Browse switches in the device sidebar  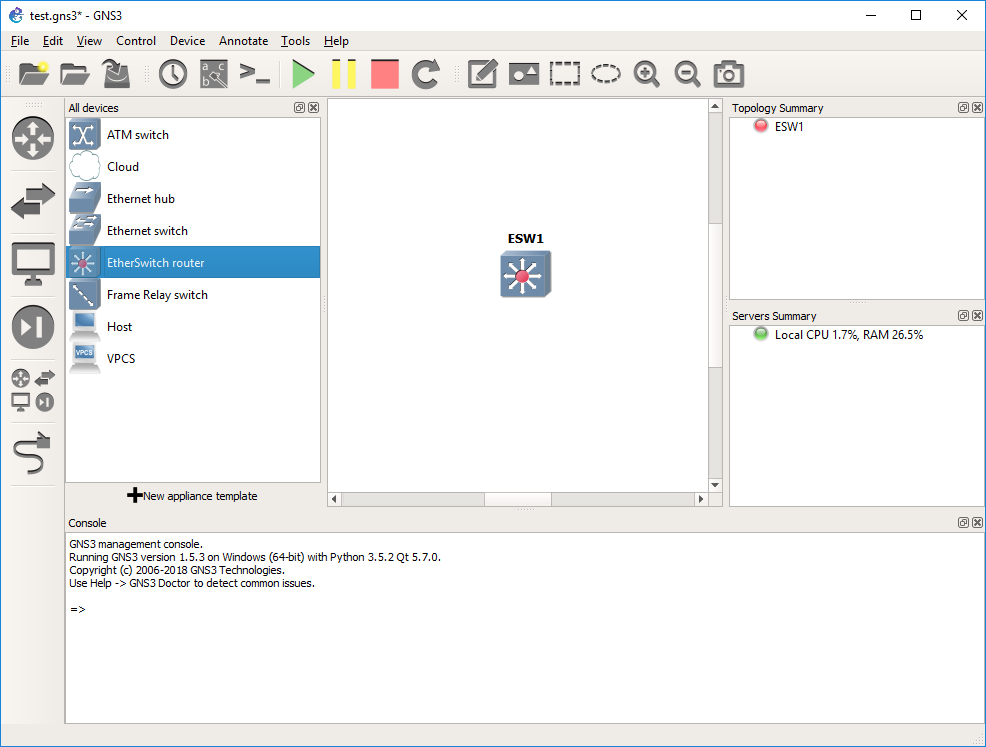(33, 201)
